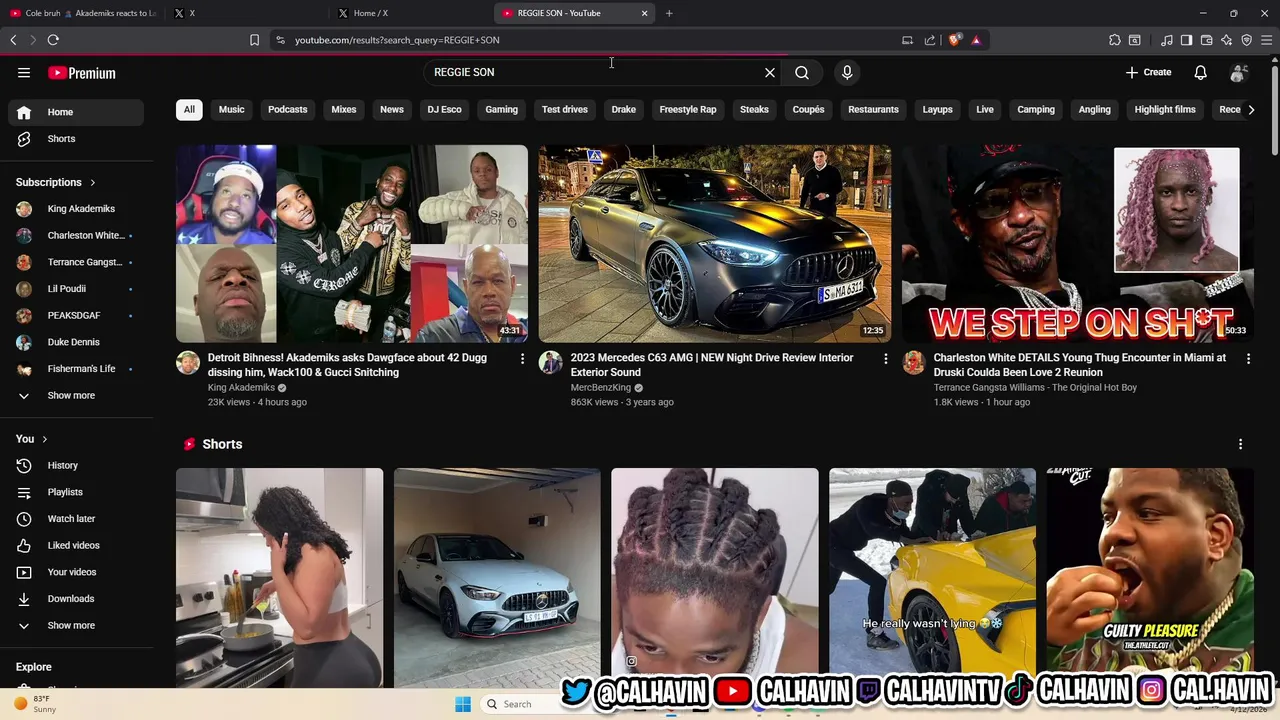Expand Show more under Downloads
This screenshot has height=720, width=1280.
[76, 625]
